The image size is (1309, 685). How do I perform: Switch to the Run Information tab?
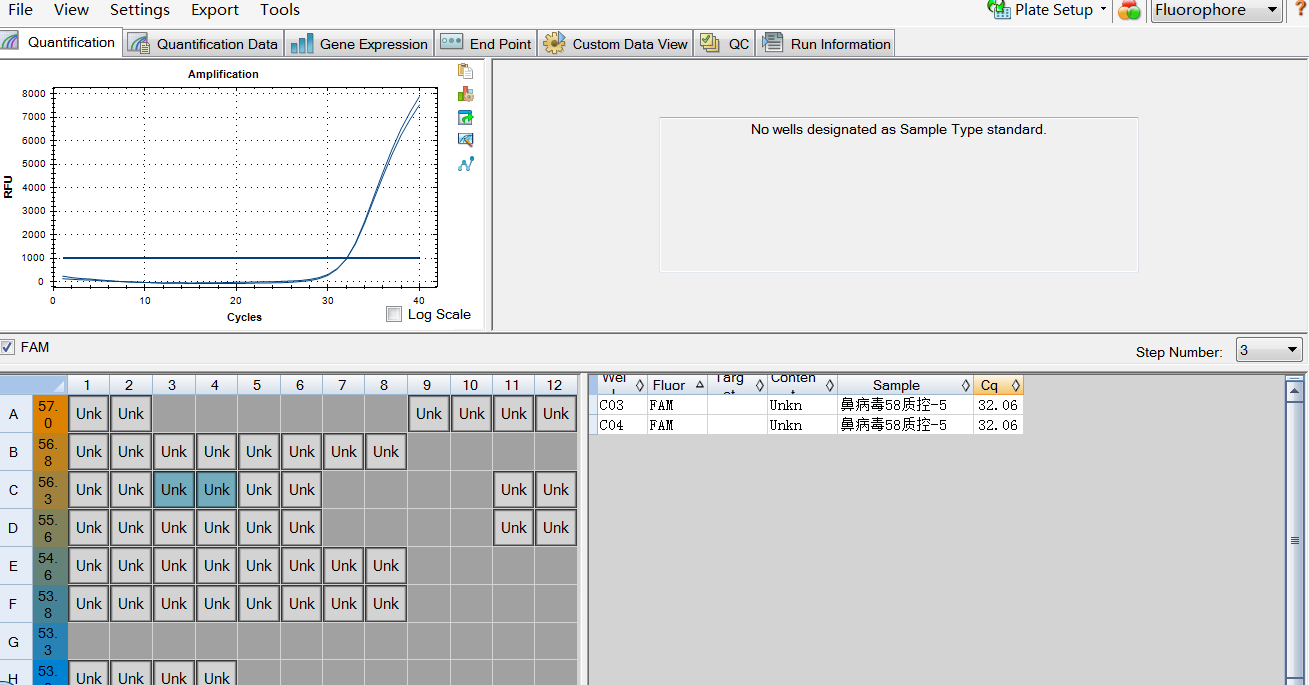click(826, 44)
